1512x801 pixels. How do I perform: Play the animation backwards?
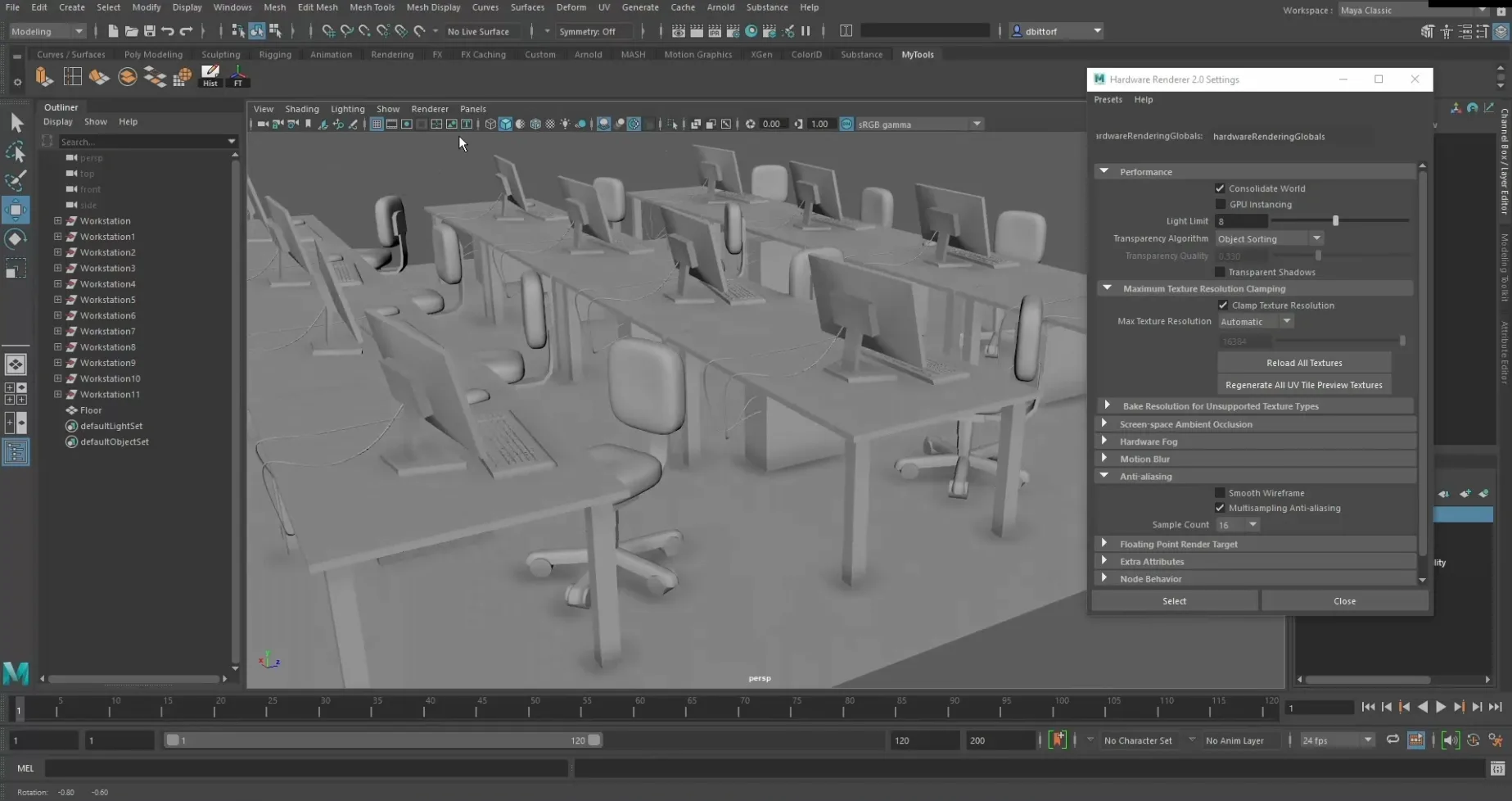pos(1423,707)
